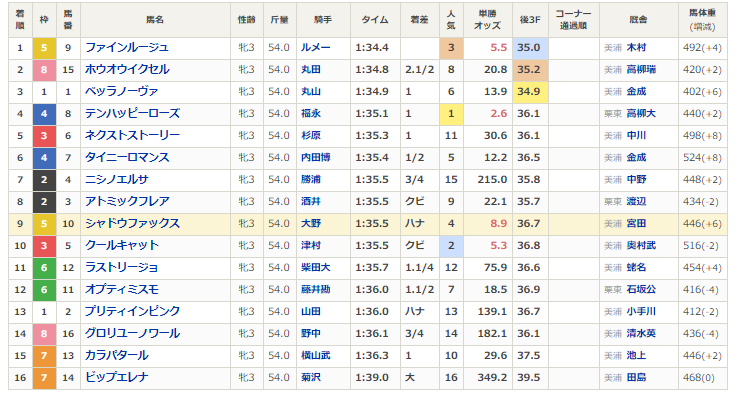This screenshot has width=740, height=393.
Task: Open trainer page 清水英
Action: 641,334
